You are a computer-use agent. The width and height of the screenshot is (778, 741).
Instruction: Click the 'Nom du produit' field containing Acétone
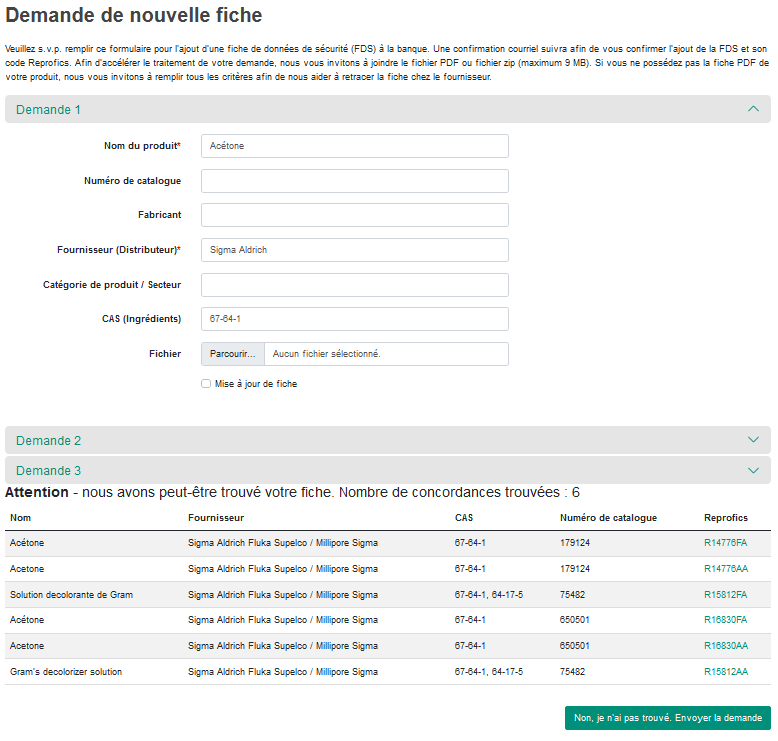coord(355,146)
